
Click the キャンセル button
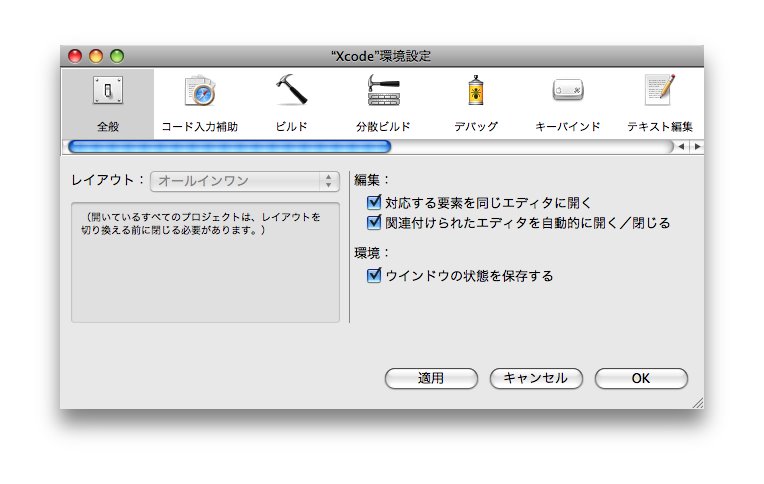point(536,378)
